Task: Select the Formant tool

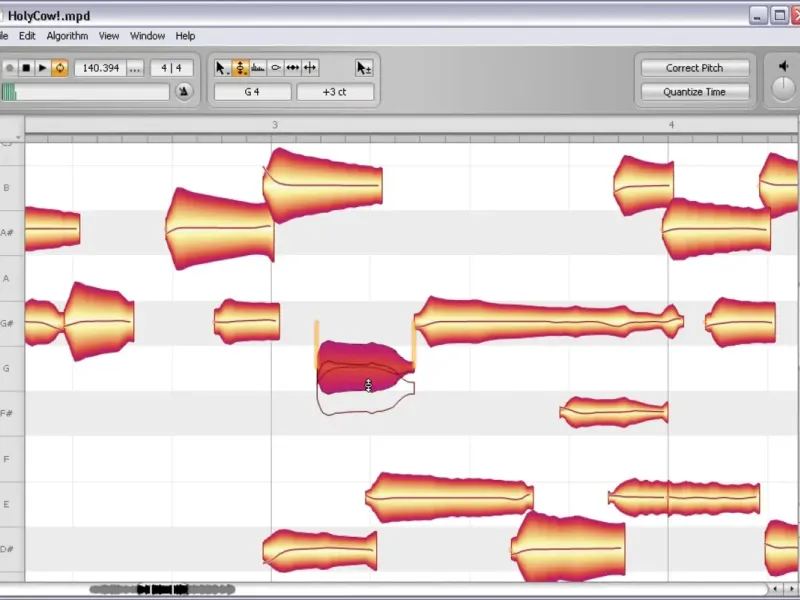Action: 258,68
